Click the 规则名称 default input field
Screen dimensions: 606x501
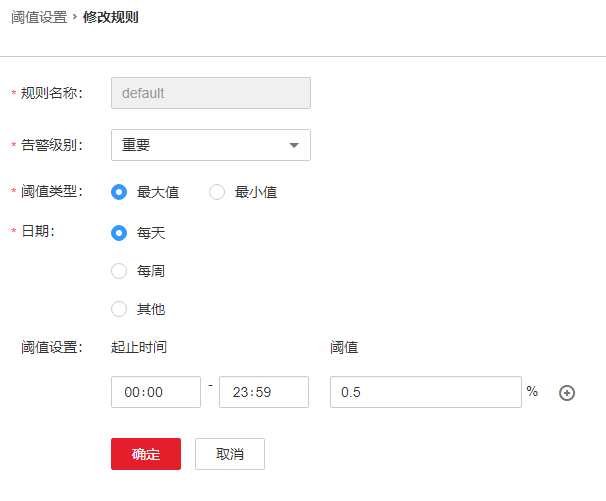pos(211,93)
